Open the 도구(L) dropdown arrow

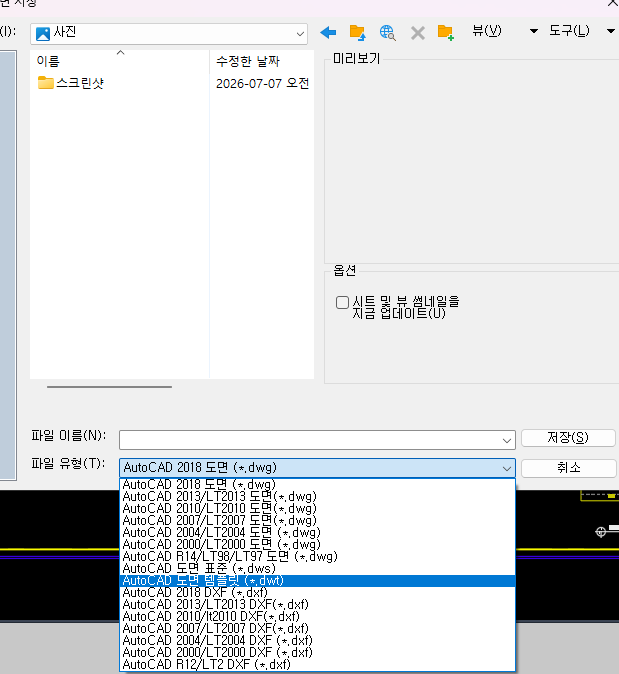[611, 31]
